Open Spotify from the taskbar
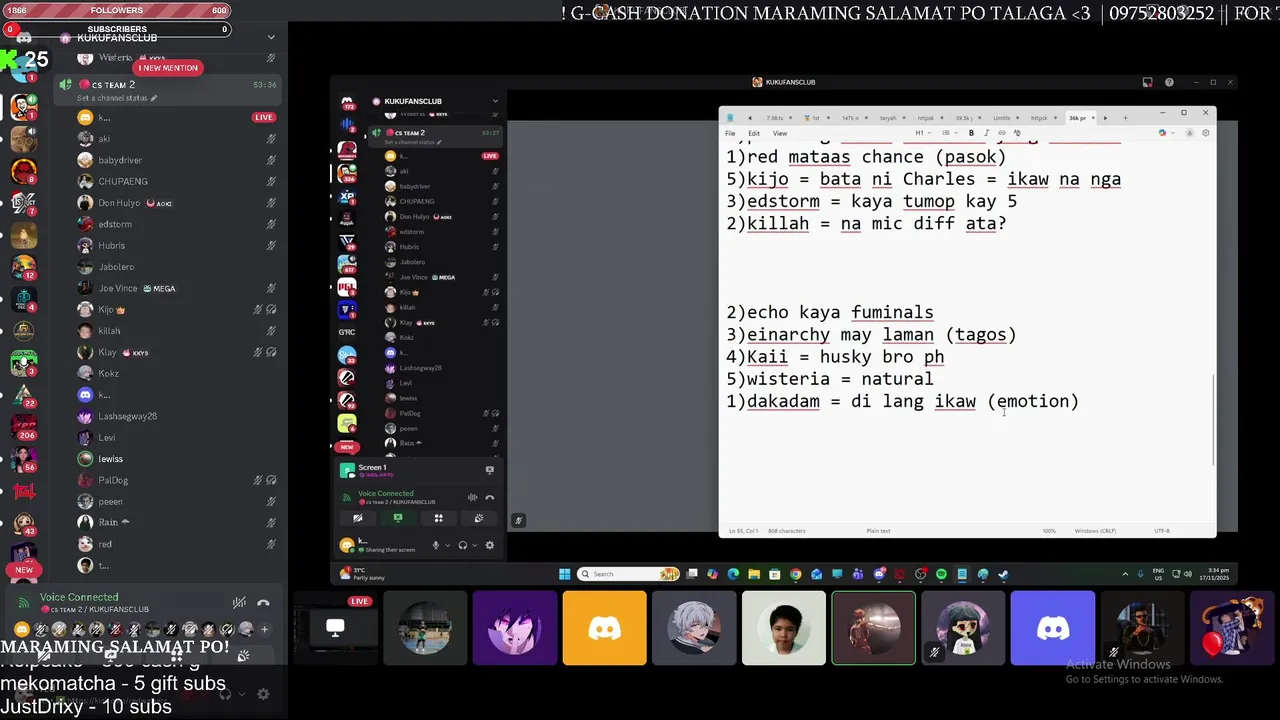The height and width of the screenshot is (720, 1280). pyautogui.click(x=941, y=574)
